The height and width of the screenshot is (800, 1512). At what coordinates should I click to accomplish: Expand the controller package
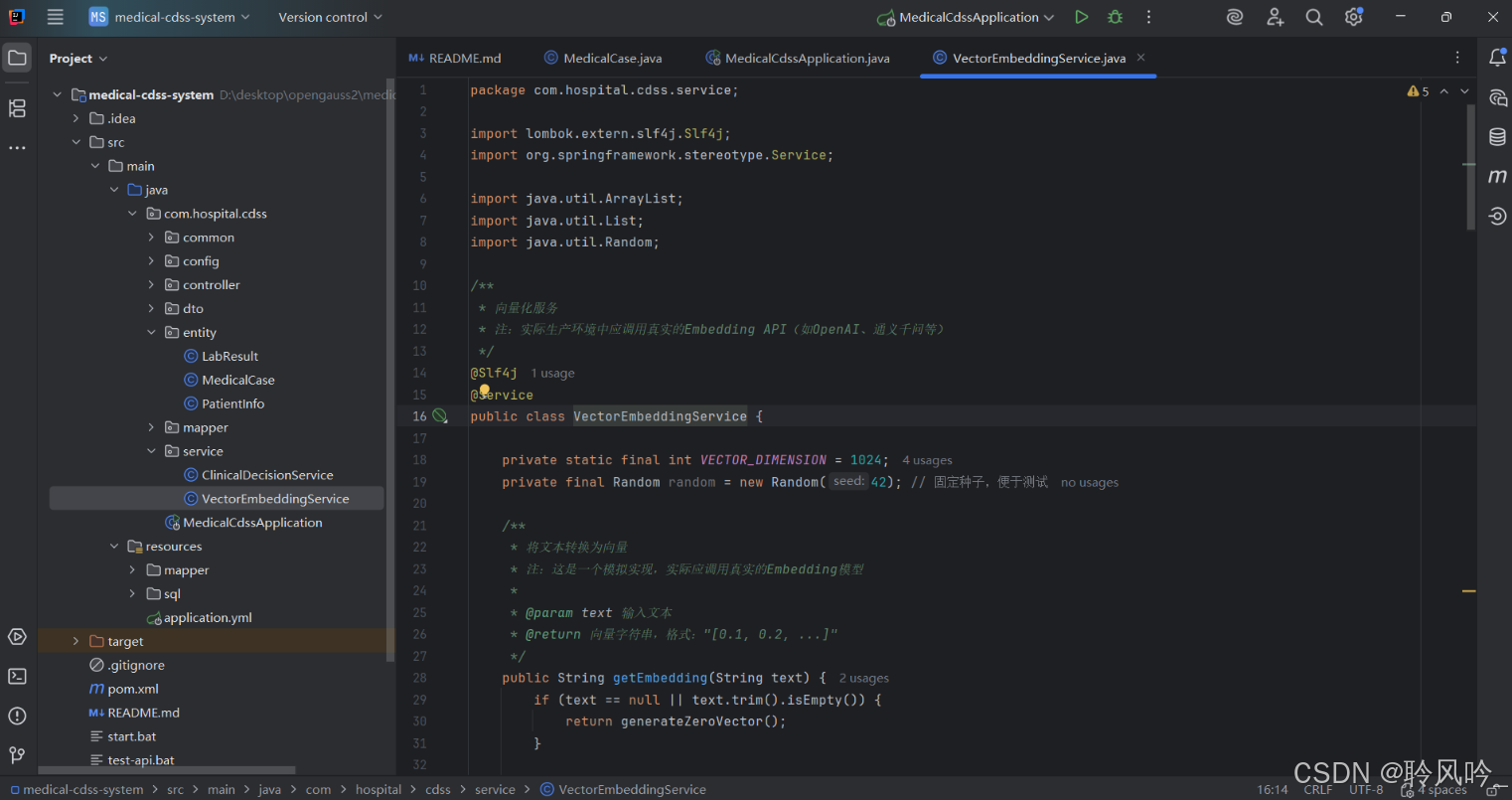pos(151,285)
